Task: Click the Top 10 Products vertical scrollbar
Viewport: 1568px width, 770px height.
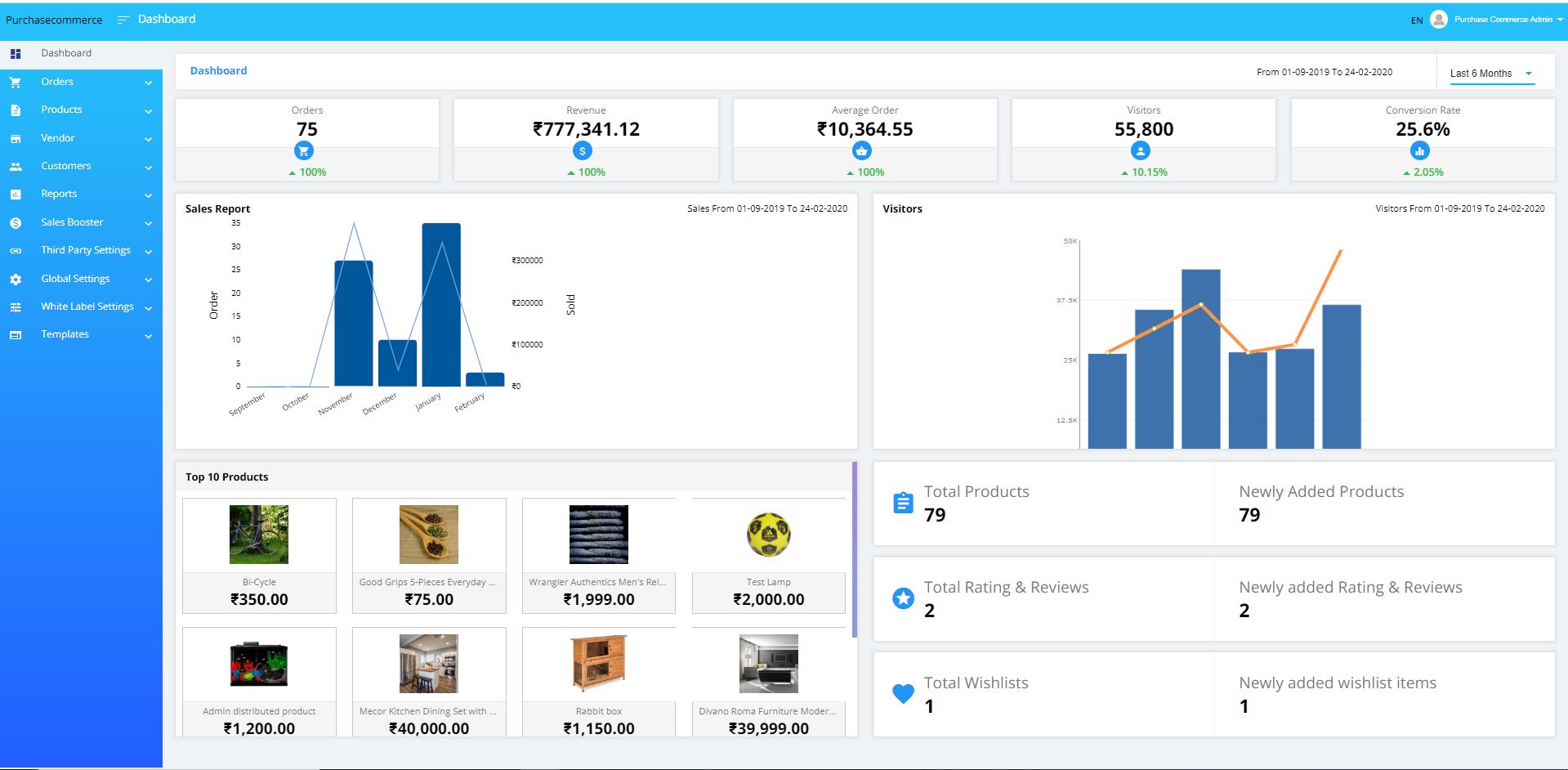Action: 855,549
